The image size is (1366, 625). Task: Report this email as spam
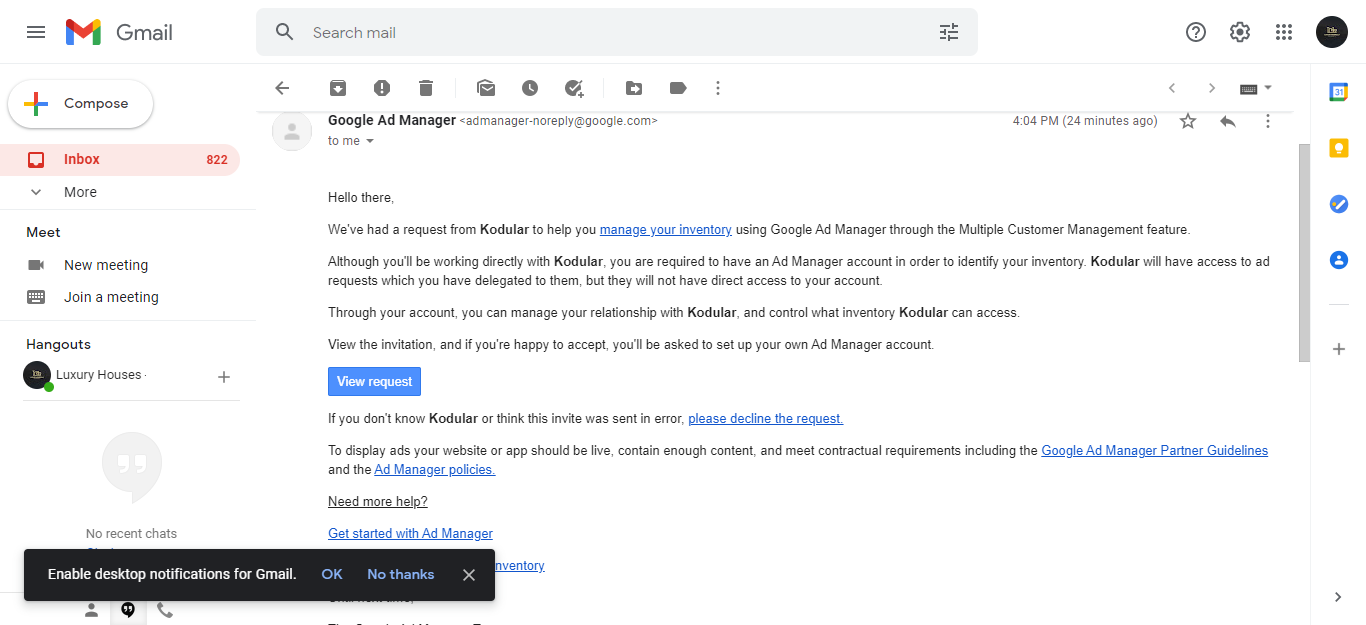pos(382,88)
